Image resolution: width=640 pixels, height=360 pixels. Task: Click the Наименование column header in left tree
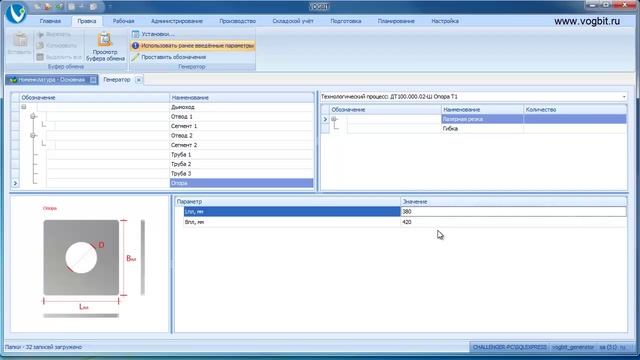coord(242,98)
